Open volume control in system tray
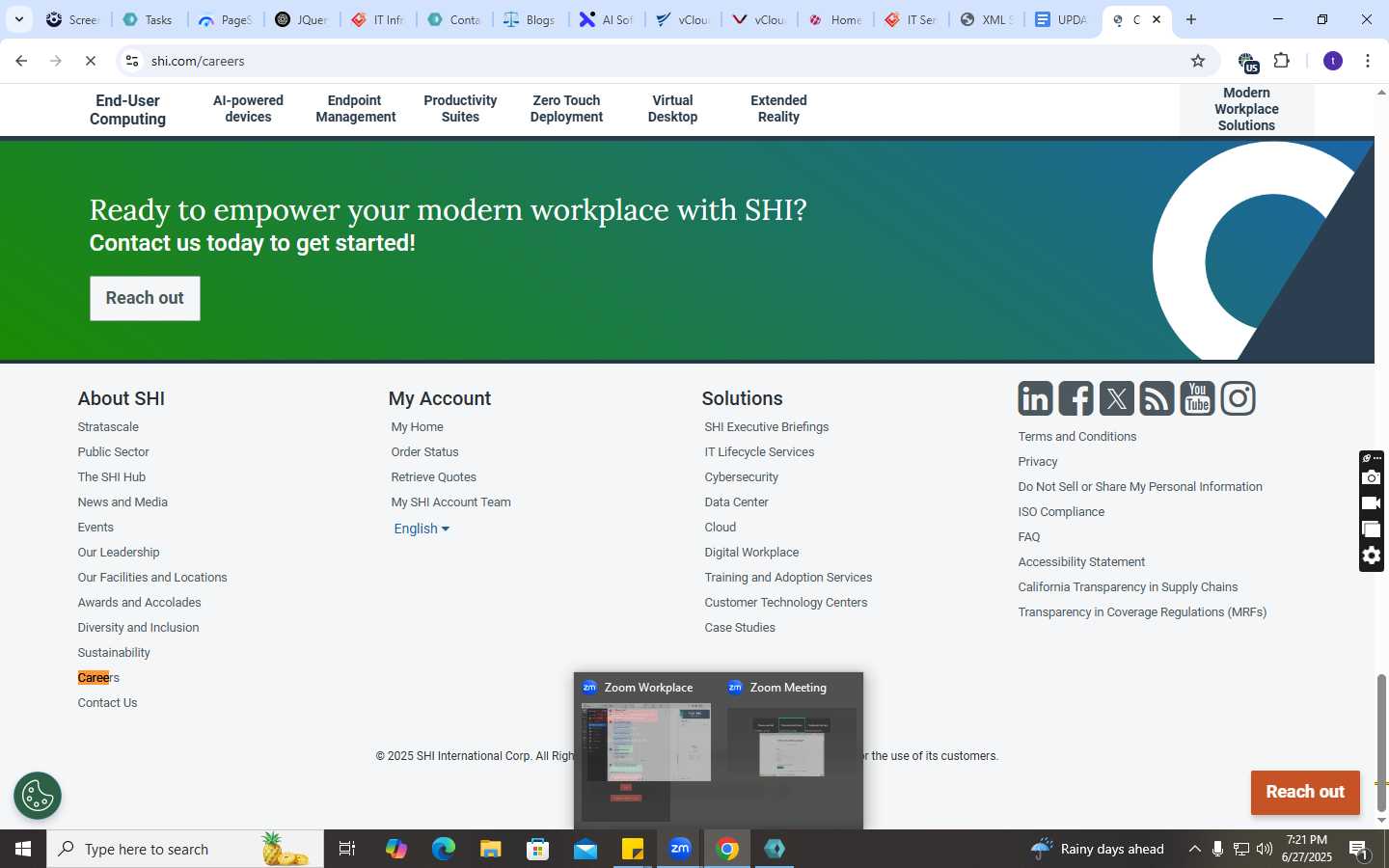The height and width of the screenshot is (868, 1389). 1265,849
